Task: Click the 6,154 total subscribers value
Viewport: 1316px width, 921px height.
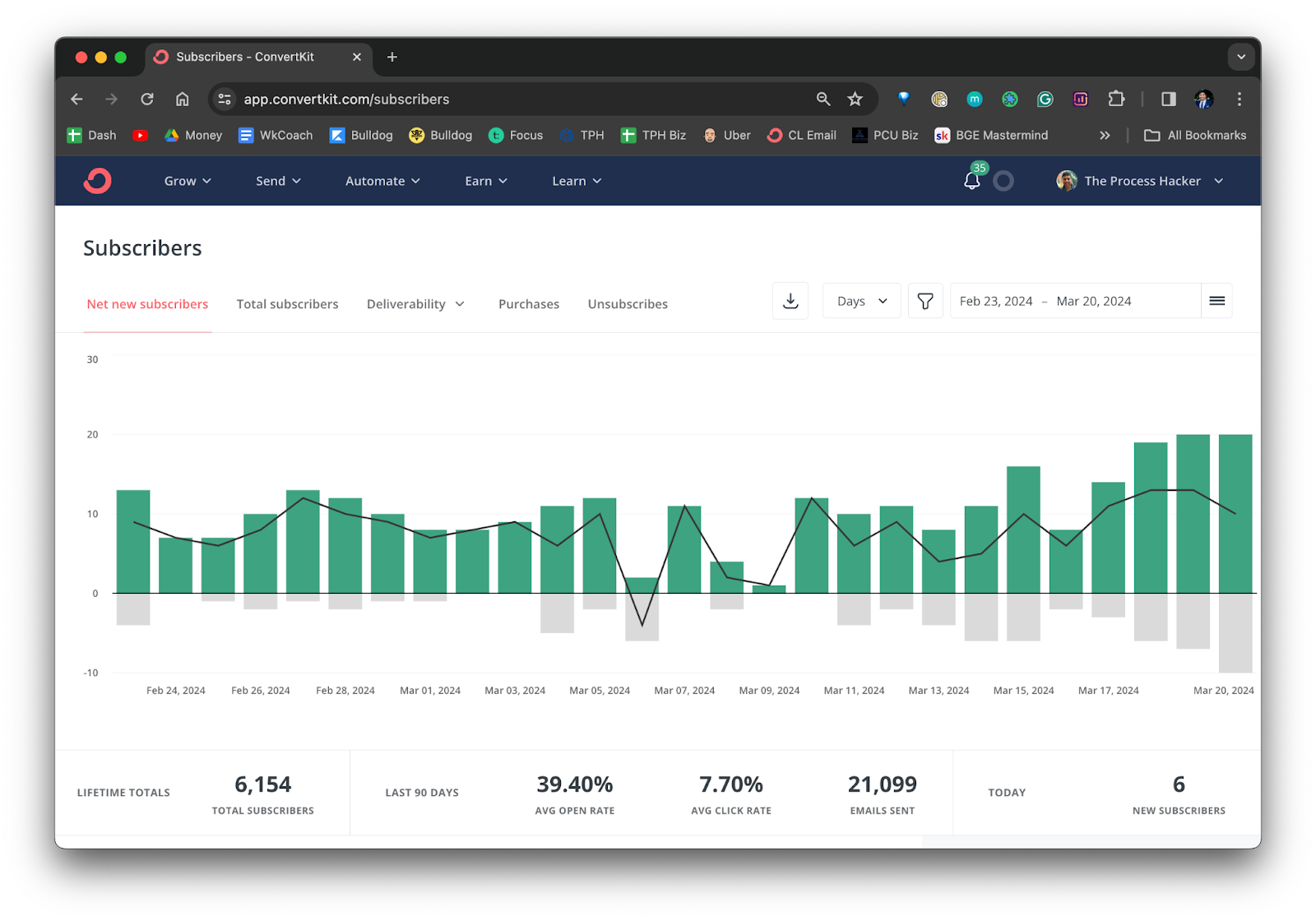Action: point(263,784)
